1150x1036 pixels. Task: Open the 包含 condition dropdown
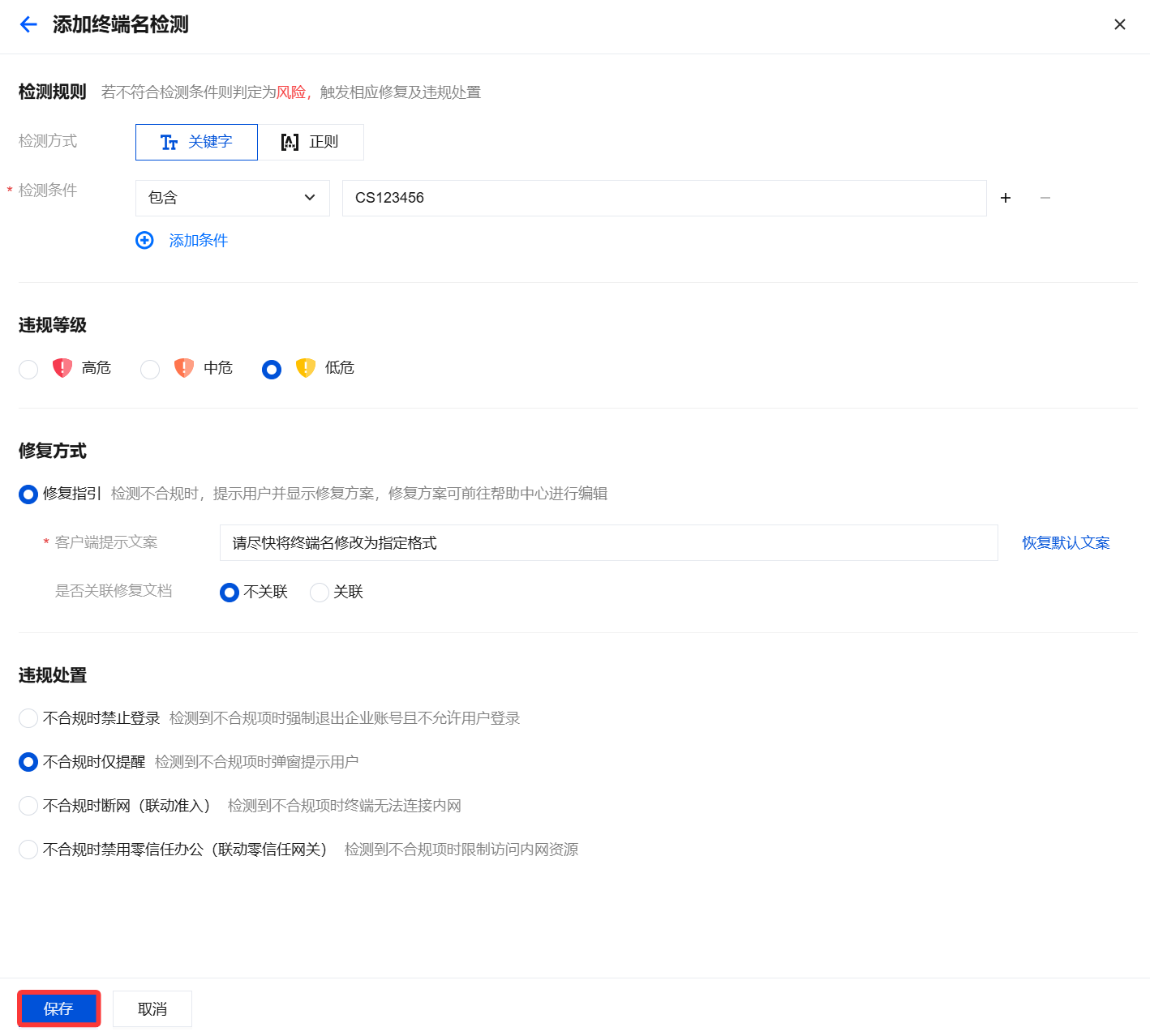pyautogui.click(x=233, y=198)
